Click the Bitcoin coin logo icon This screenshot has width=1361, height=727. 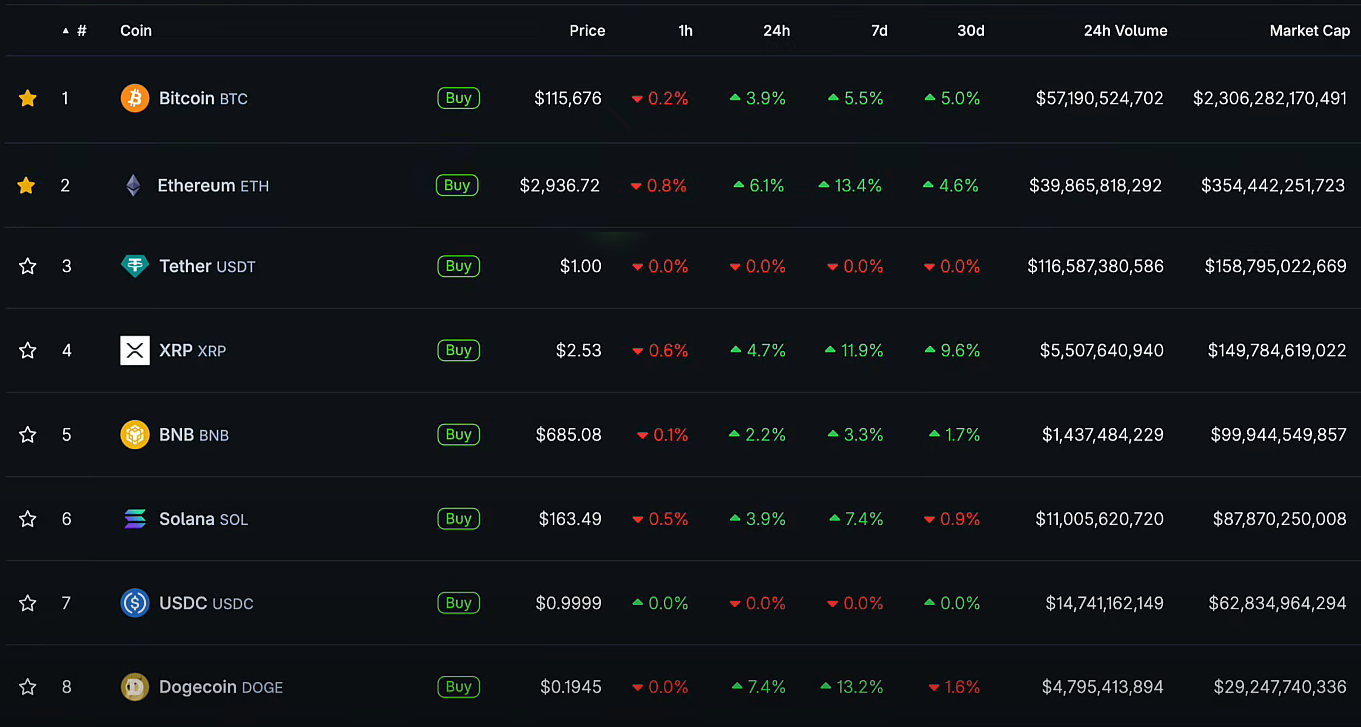point(135,98)
